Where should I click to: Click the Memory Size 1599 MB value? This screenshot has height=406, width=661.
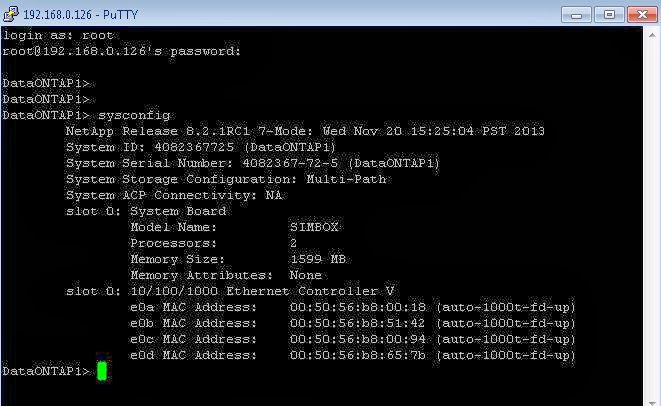pyautogui.click(x=318, y=259)
